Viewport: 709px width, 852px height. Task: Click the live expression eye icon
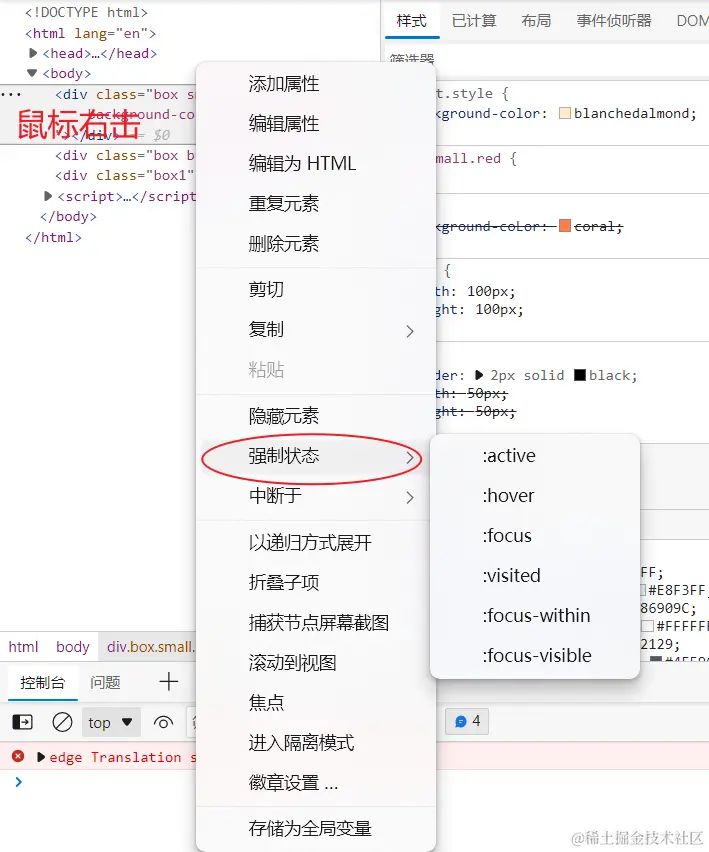click(164, 722)
